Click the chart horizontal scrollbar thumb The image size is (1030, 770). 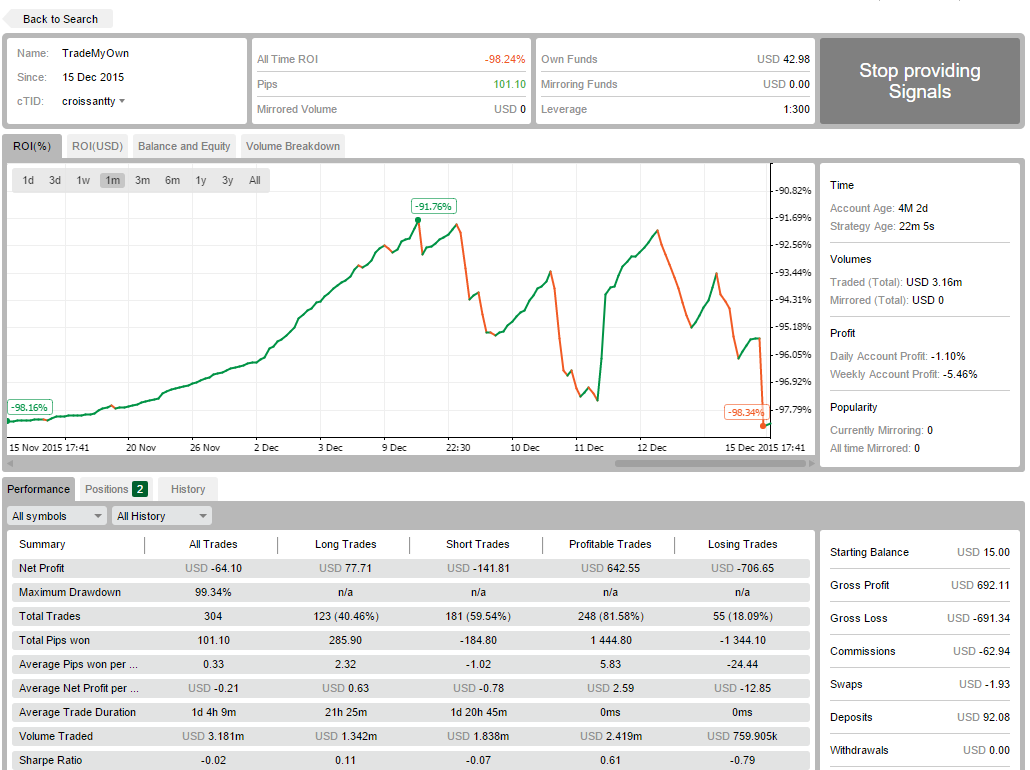710,463
